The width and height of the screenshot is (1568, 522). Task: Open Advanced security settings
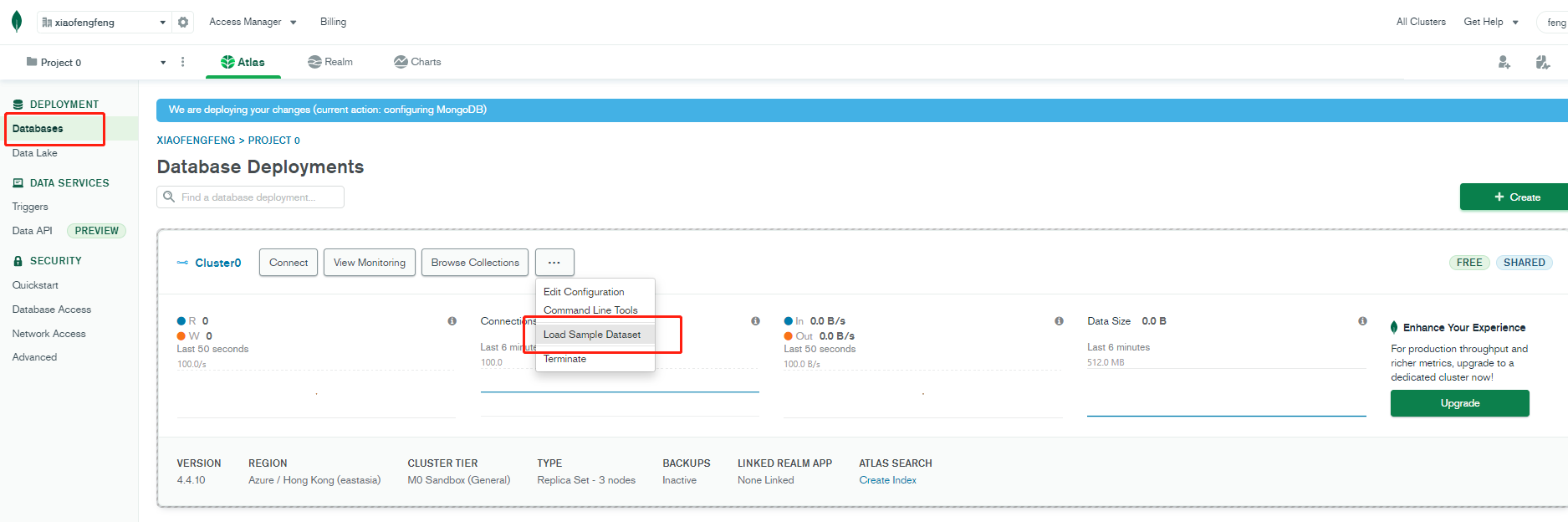pos(34,357)
